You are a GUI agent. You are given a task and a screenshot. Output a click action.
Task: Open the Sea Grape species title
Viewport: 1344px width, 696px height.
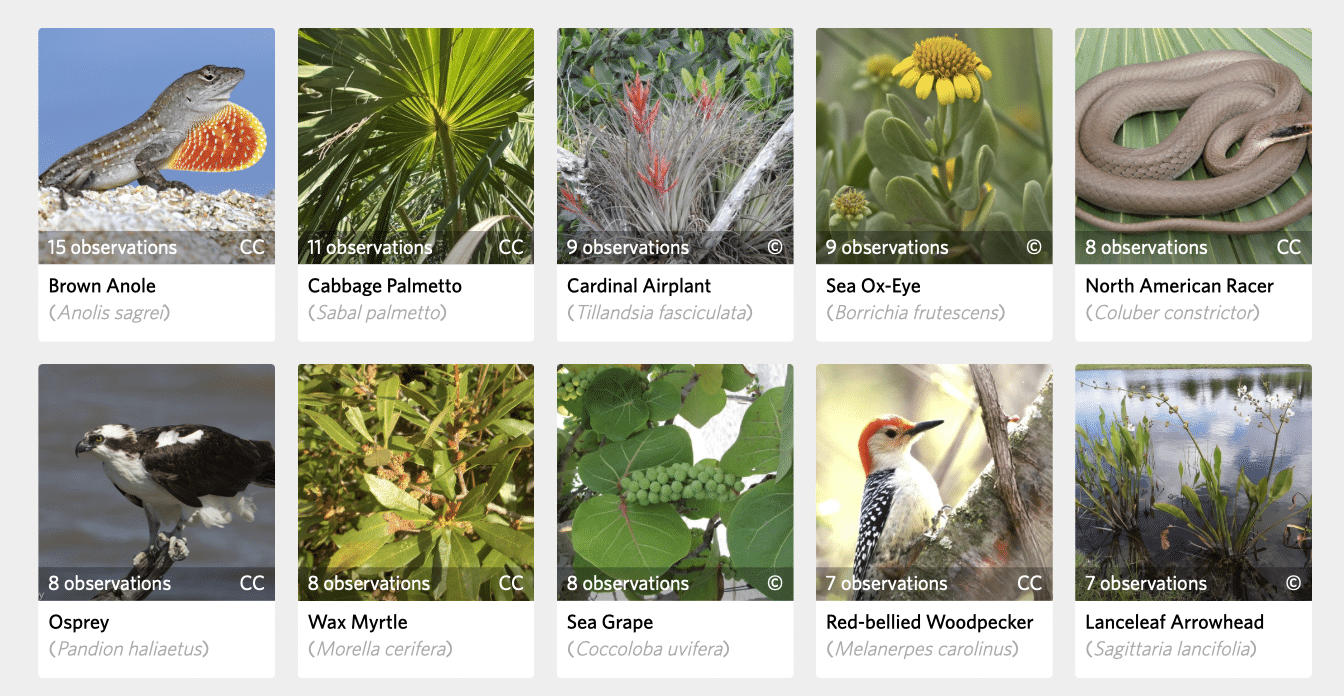610,622
